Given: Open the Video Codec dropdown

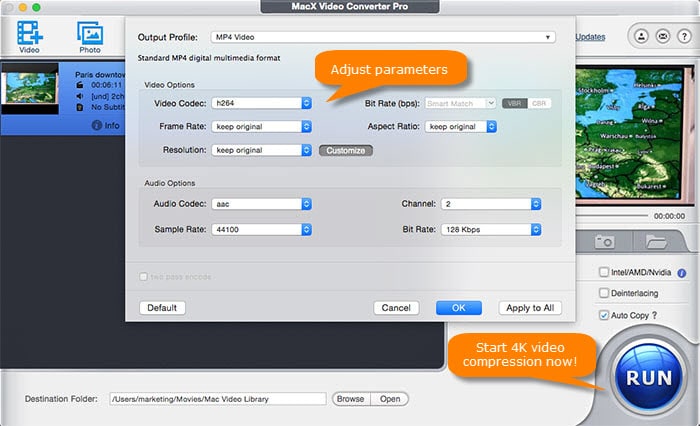Looking at the screenshot, I should coord(262,103).
